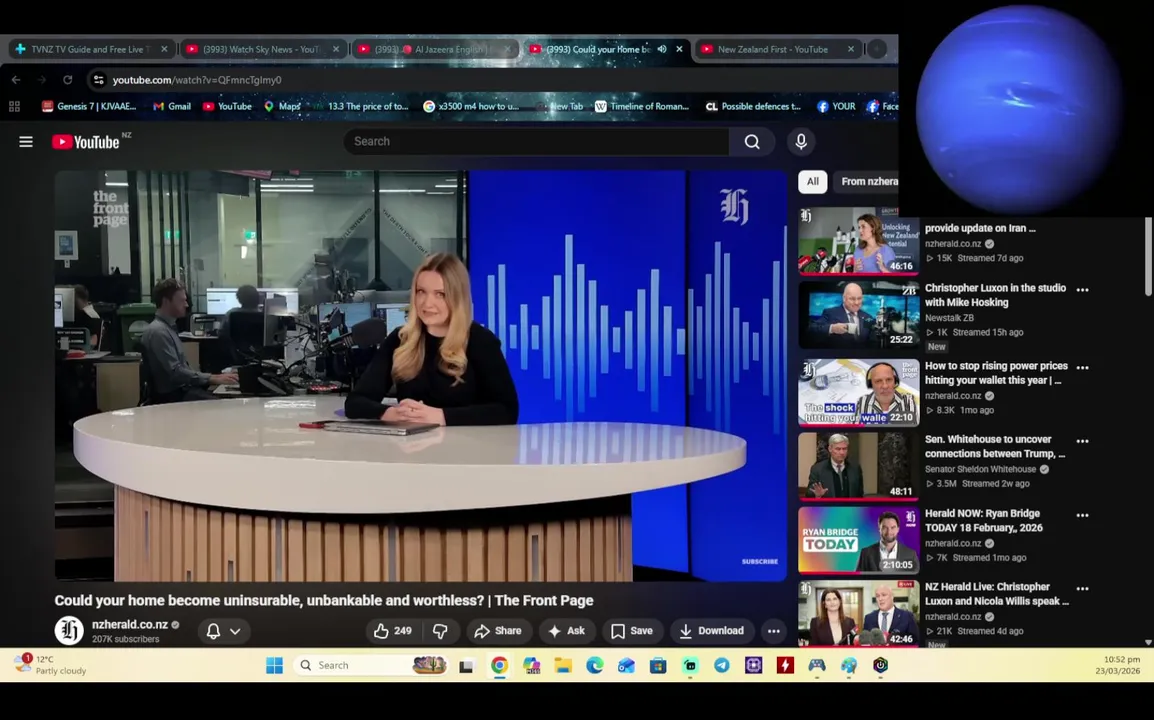Open options for rising power prices video
Screen dimensions: 1154x720
pos(1082,367)
